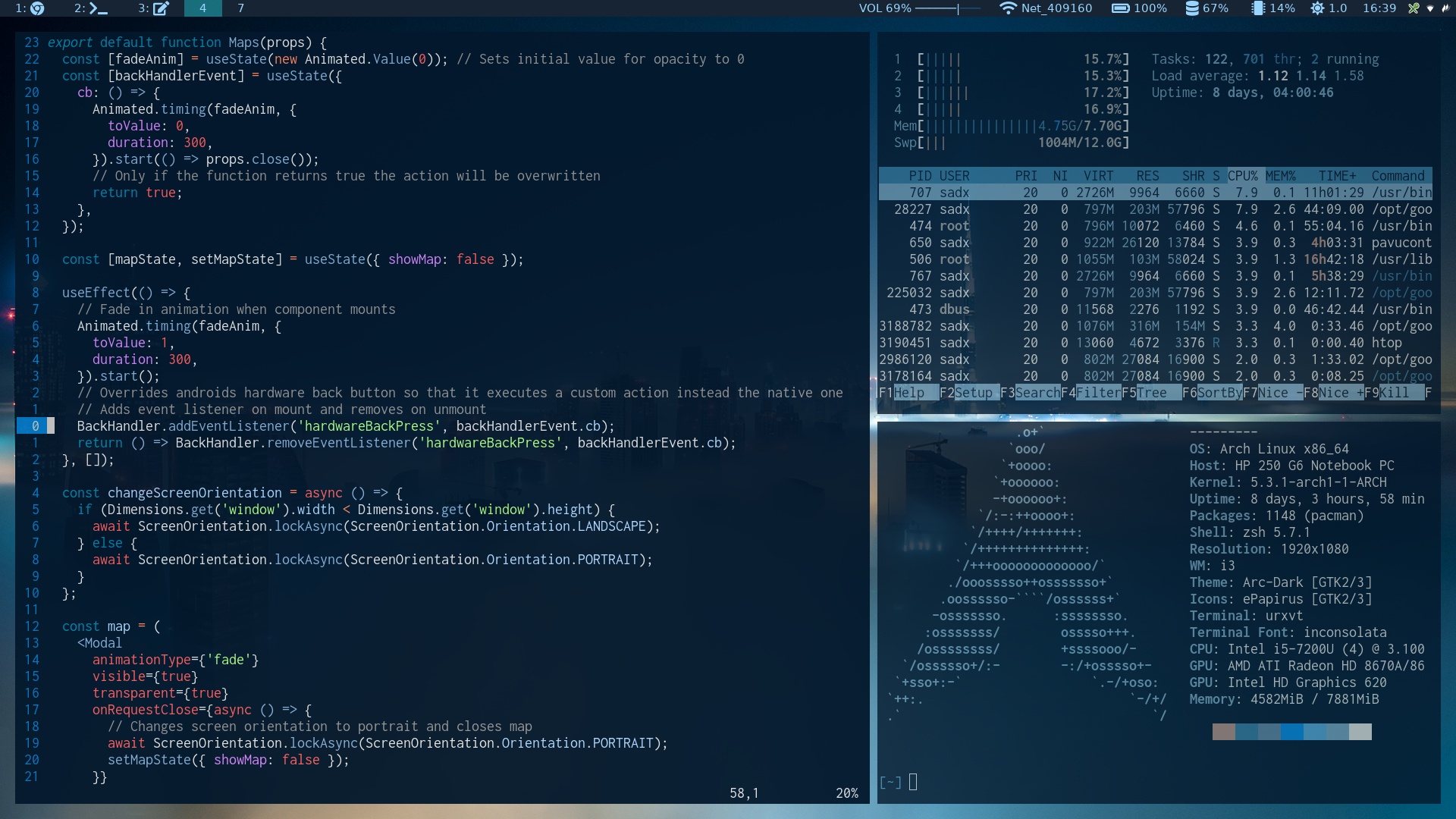Click the animationType={'fade'} line in vim
The width and height of the screenshot is (1456, 819).
pyautogui.click(x=176, y=660)
